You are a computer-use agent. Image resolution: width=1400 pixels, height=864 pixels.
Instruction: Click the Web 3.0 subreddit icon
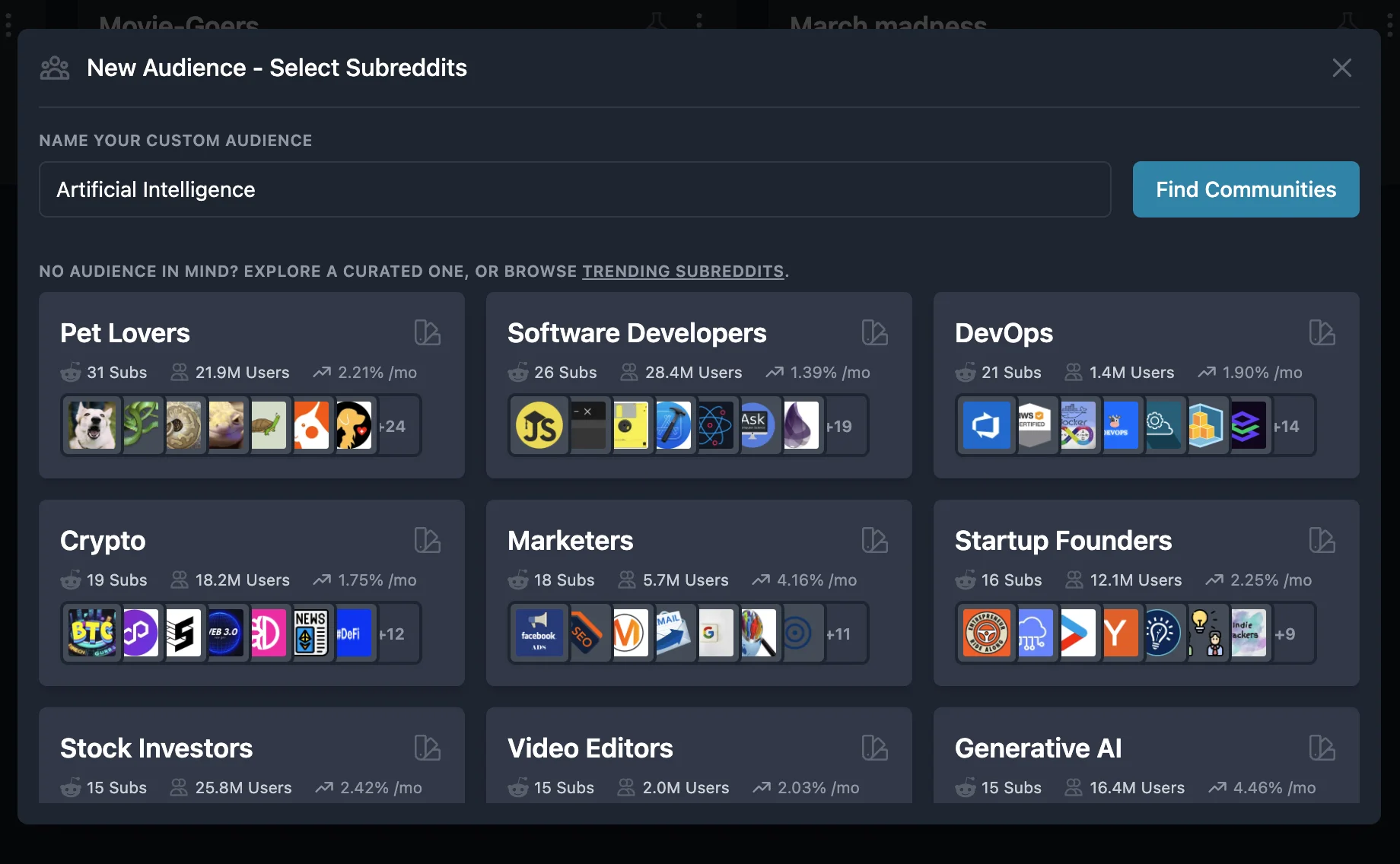pyautogui.click(x=226, y=633)
